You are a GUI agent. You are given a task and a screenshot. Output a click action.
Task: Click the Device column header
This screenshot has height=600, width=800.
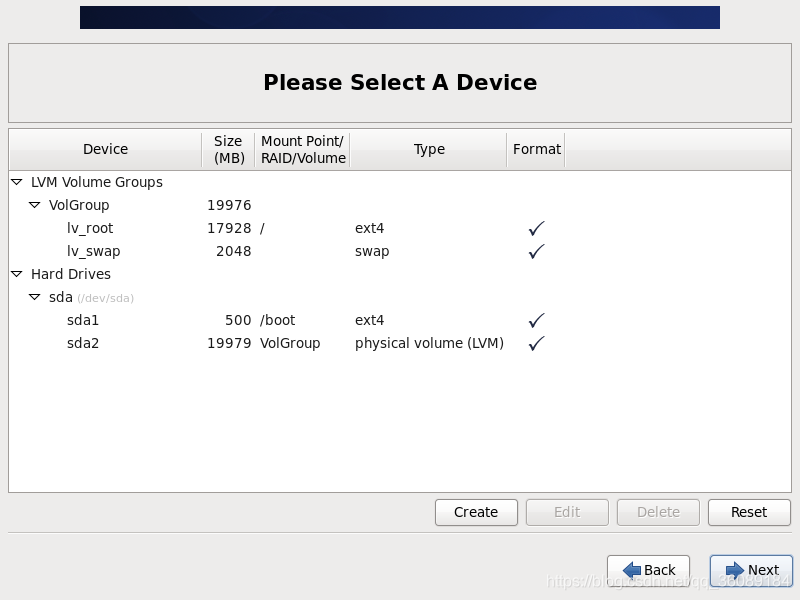point(106,149)
